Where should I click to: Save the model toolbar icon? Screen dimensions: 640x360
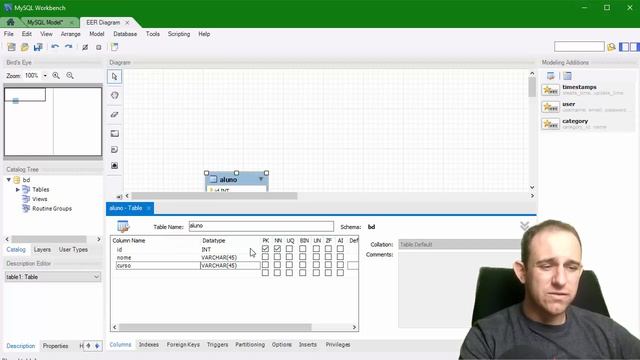tap(38, 47)
